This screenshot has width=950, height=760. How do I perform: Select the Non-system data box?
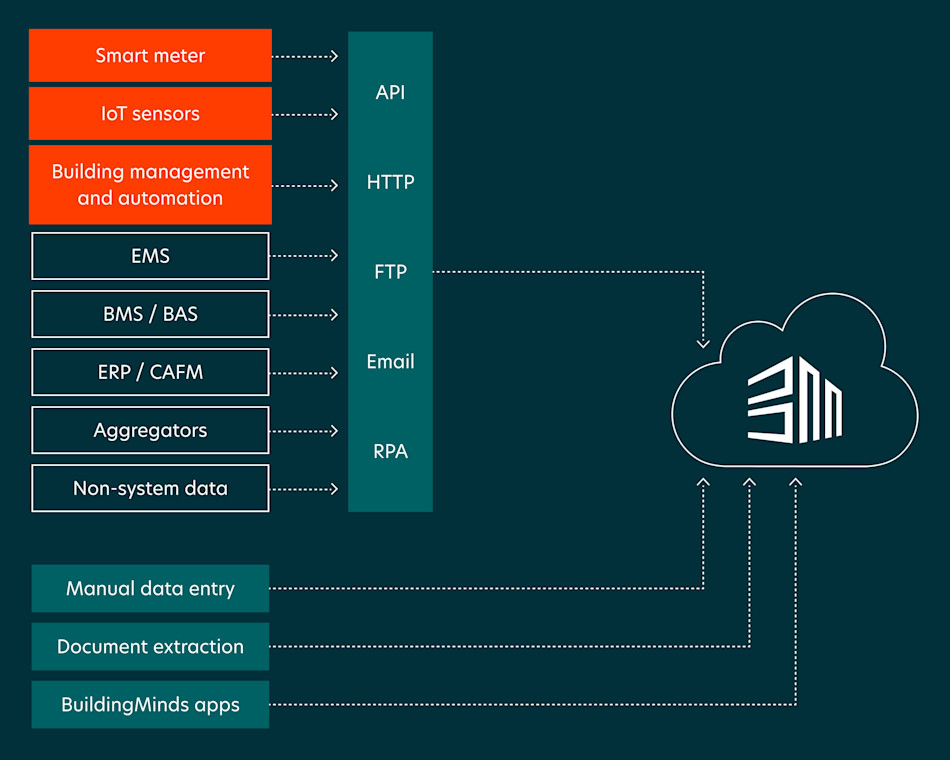150,488
